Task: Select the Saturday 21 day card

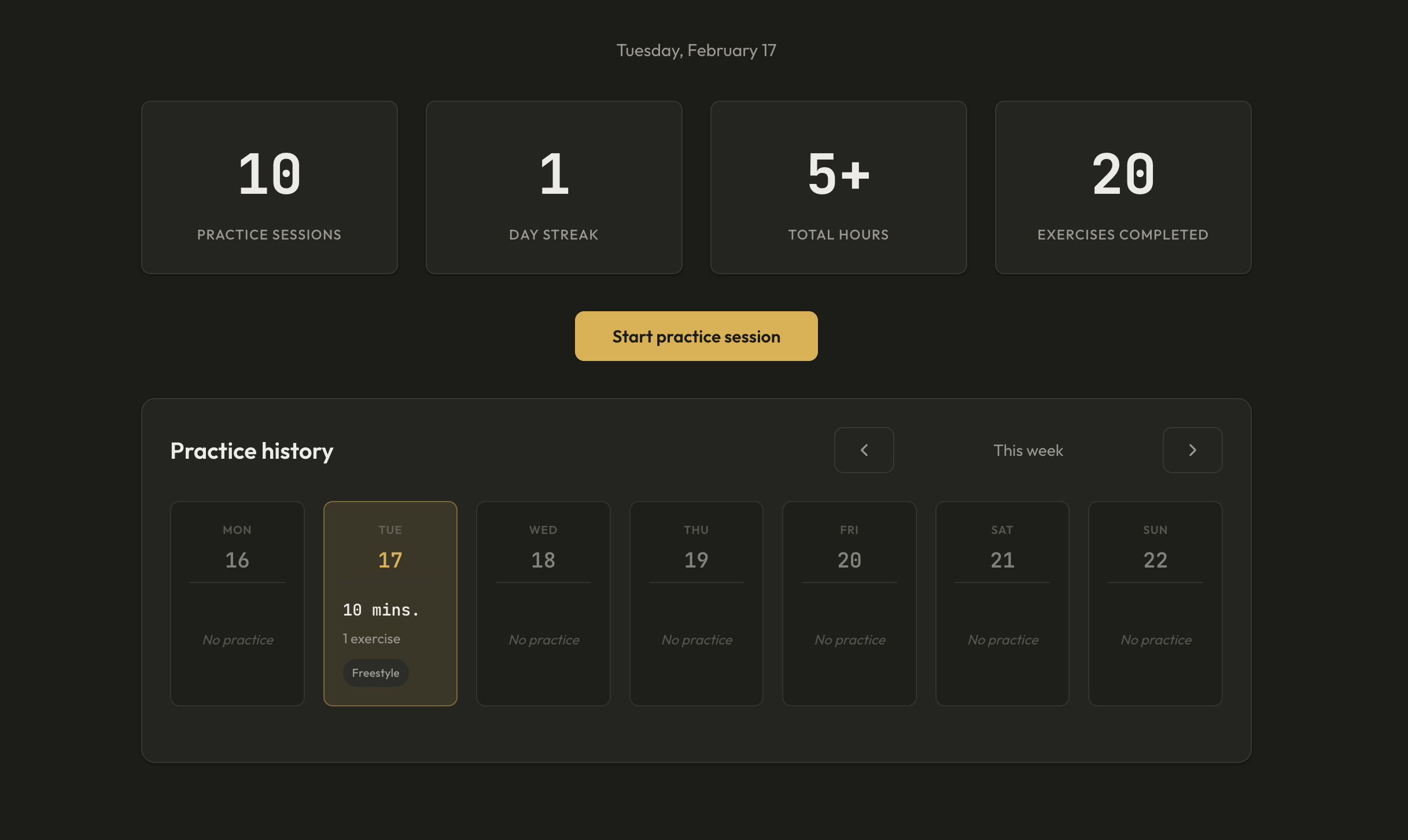Action: [x=1002, y=603]
